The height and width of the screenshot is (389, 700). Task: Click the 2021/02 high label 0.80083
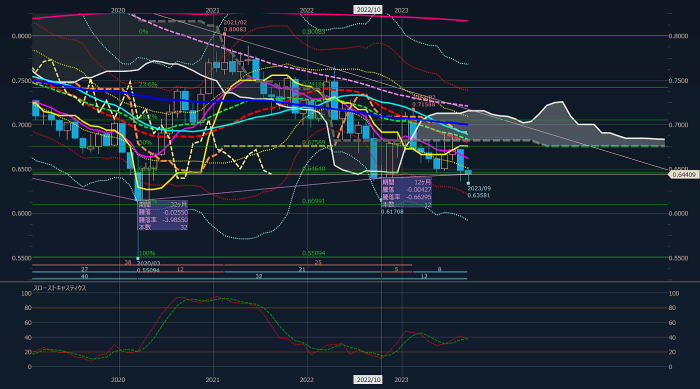point(235,29)
